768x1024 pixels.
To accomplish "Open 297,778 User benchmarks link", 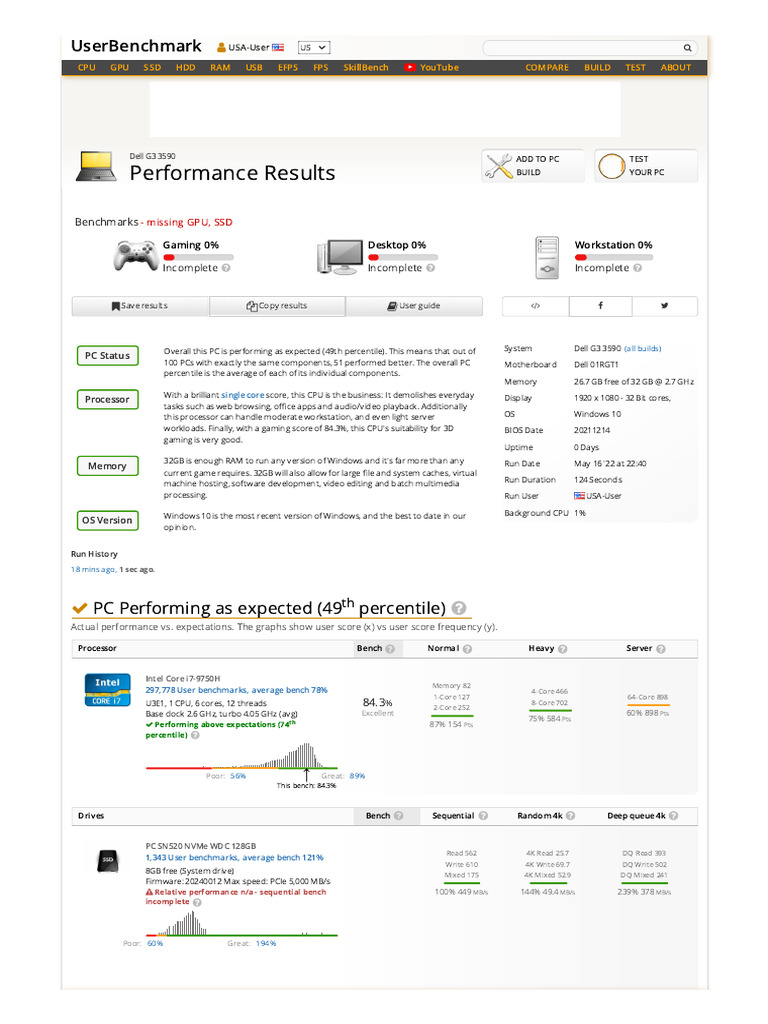I will click(236, 690).
